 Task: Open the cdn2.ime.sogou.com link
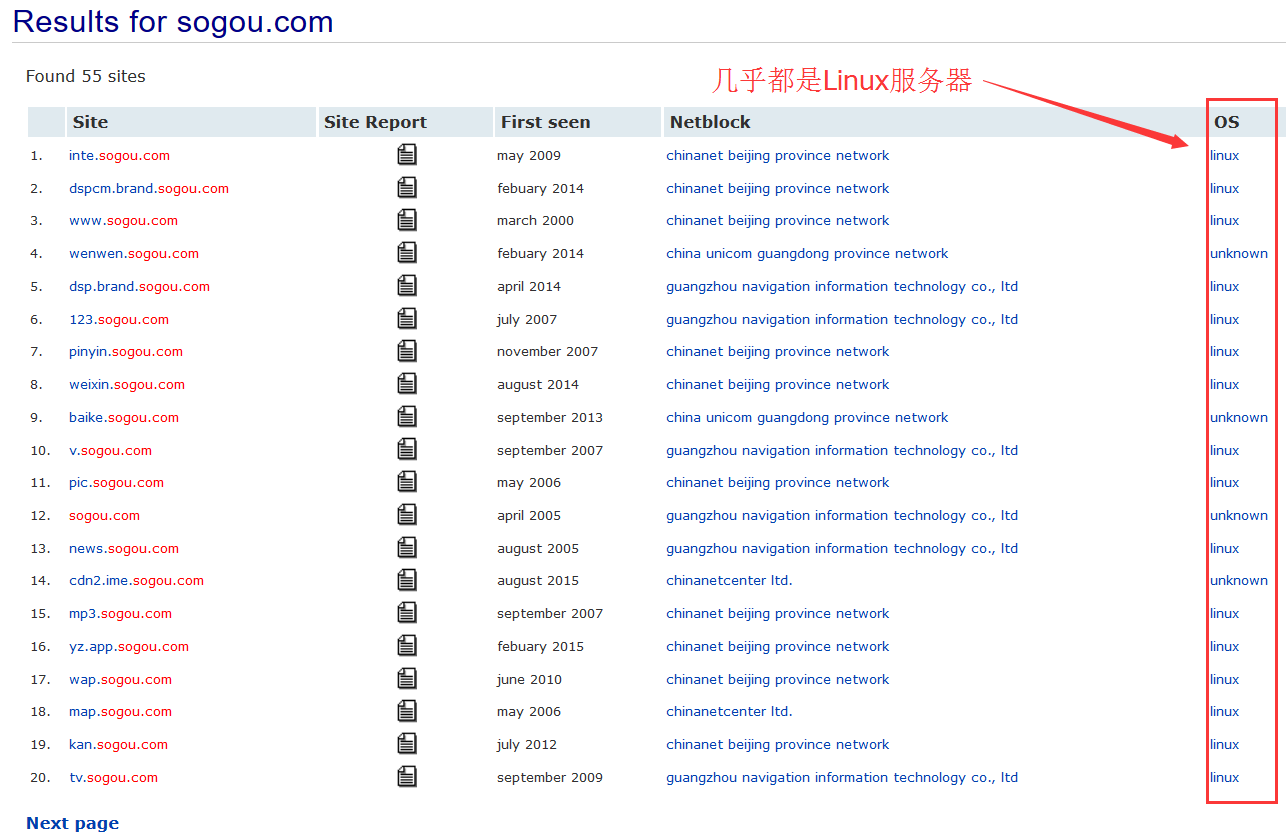point(136,580)
